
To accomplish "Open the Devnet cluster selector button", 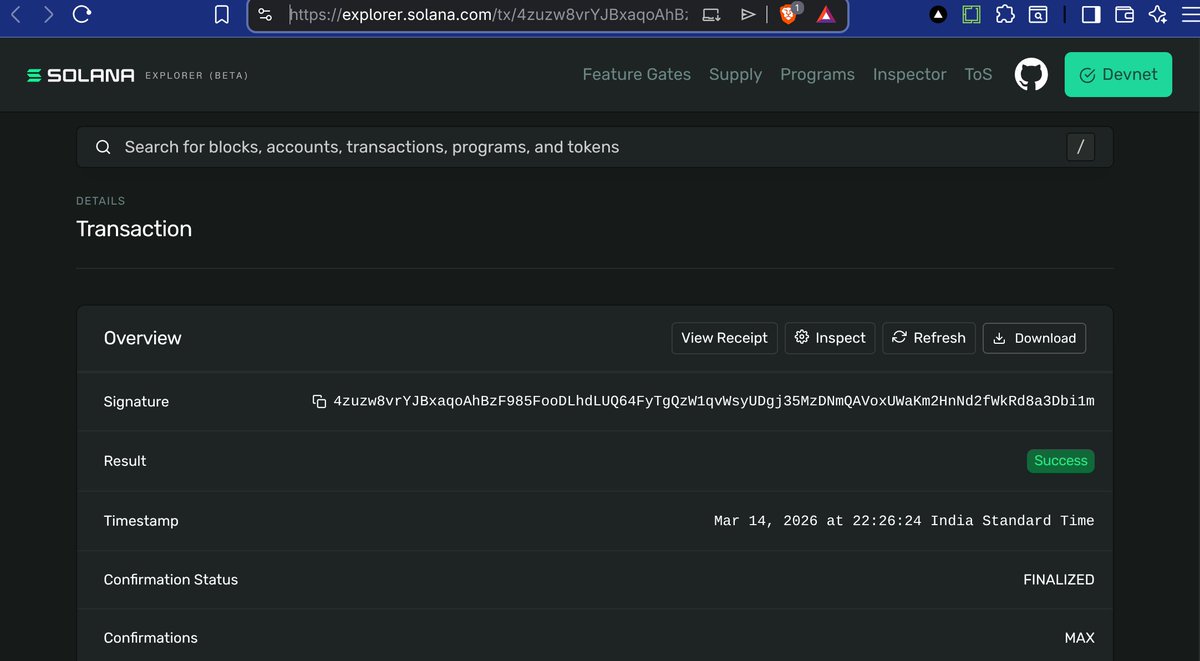I will pos(1118,74).
